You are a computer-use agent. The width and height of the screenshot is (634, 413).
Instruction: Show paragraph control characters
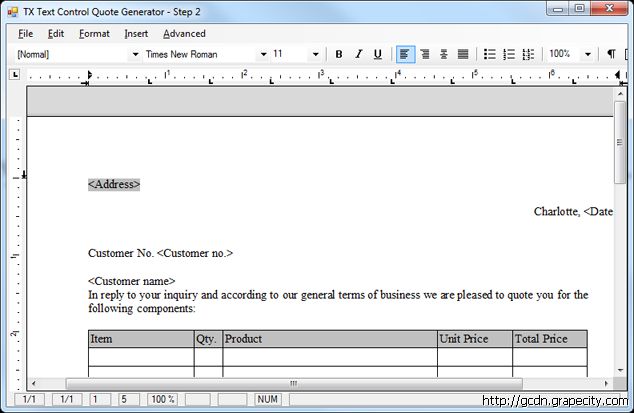(x=611, y=54)
